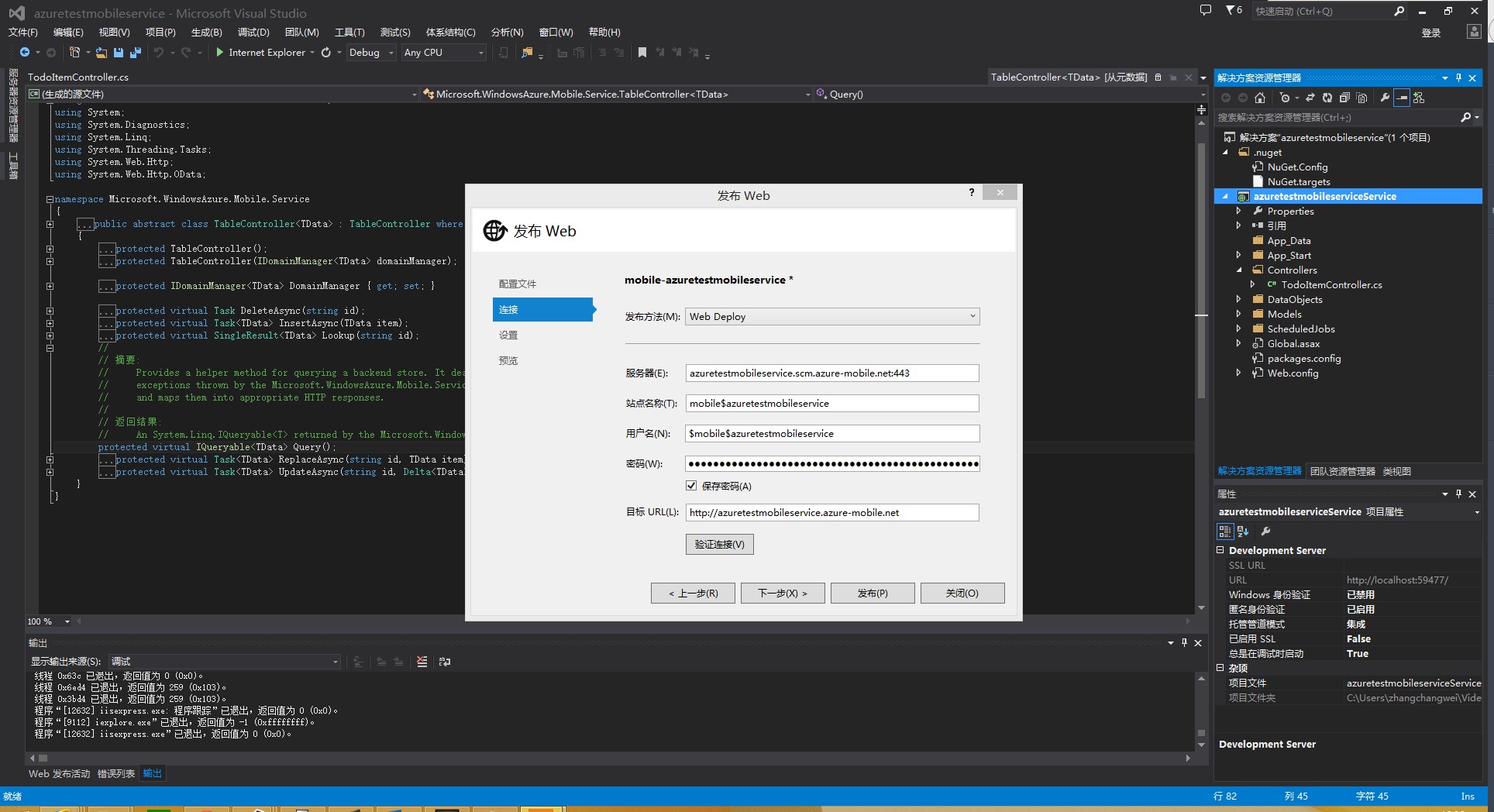The height and width of the screenshot is (812, 1494).
Task: Switch to the 错误列表 tab
Action: (116, 773)
